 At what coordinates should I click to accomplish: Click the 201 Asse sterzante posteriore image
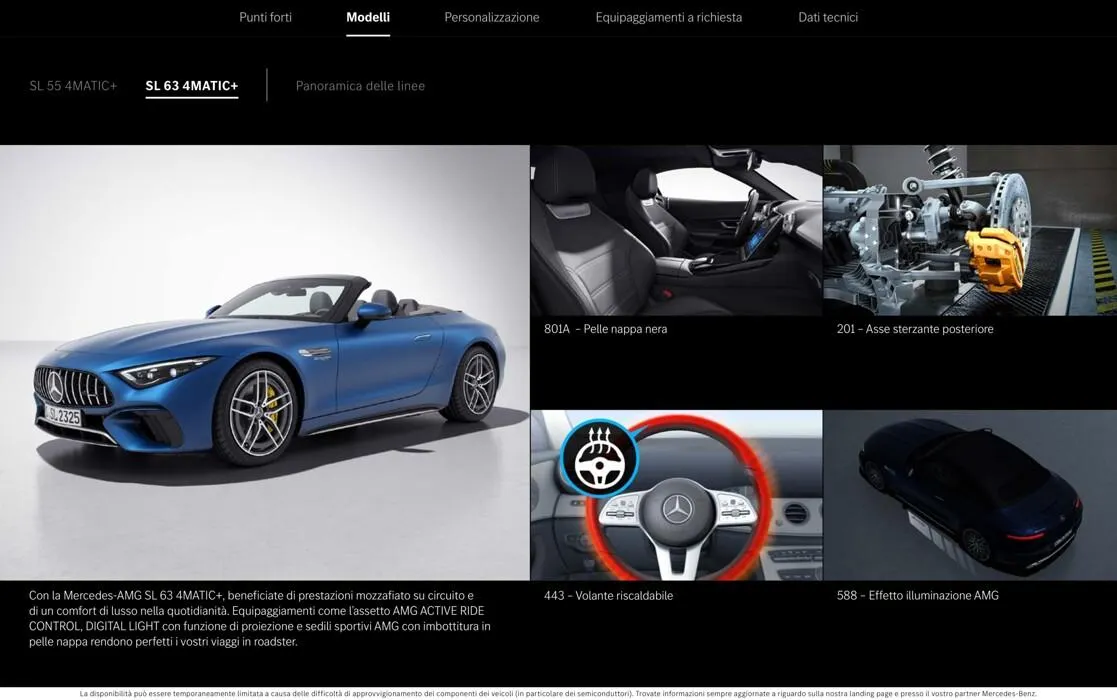pyautogui.click(x=969, y=230)
